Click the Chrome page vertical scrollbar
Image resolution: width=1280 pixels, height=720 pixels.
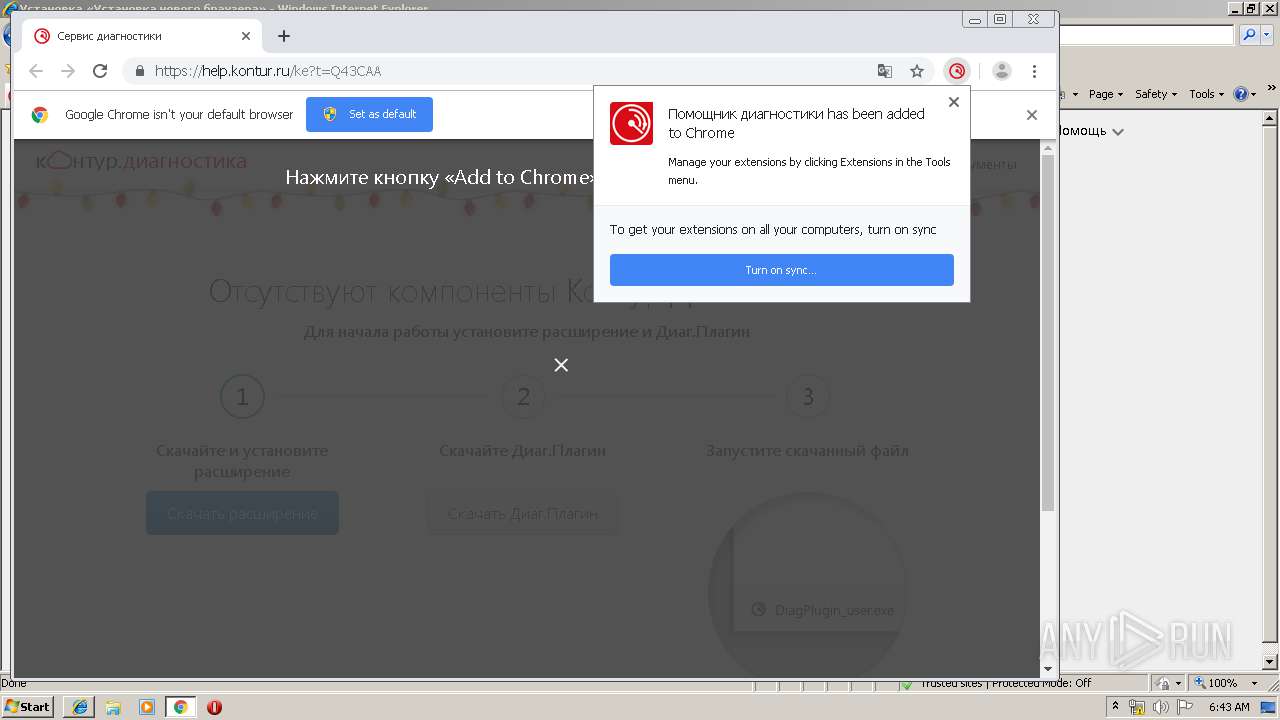coord(1048,332)
